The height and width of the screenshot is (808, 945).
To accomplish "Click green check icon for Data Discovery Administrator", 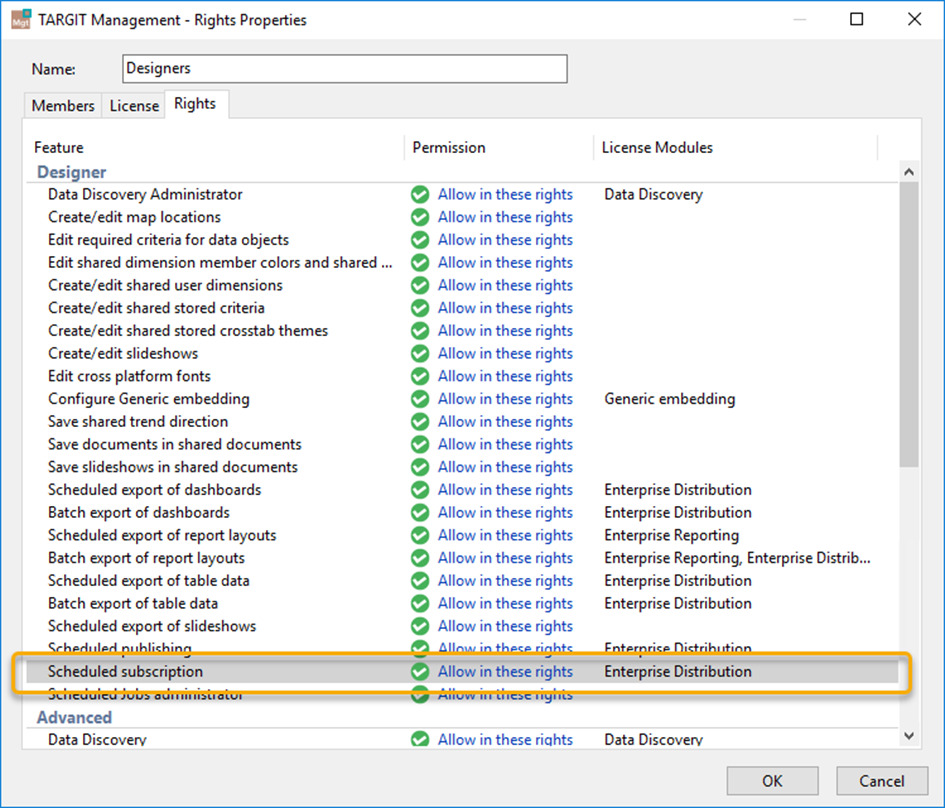I will point(420,195).
